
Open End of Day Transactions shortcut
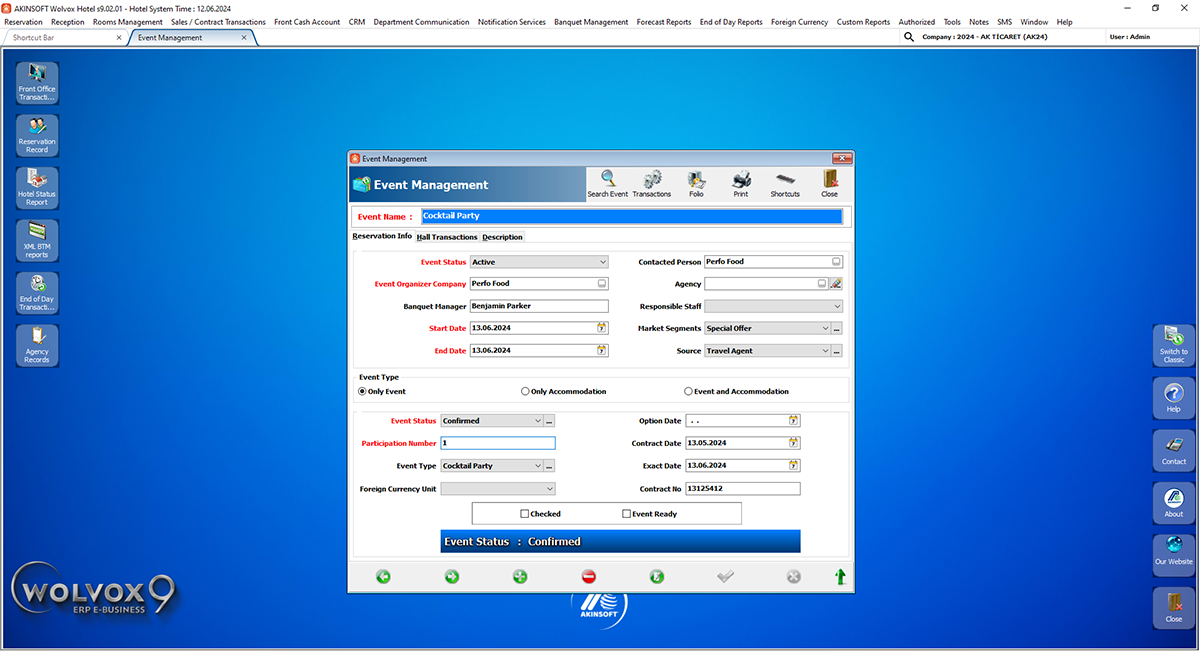(x=37, y=293)
